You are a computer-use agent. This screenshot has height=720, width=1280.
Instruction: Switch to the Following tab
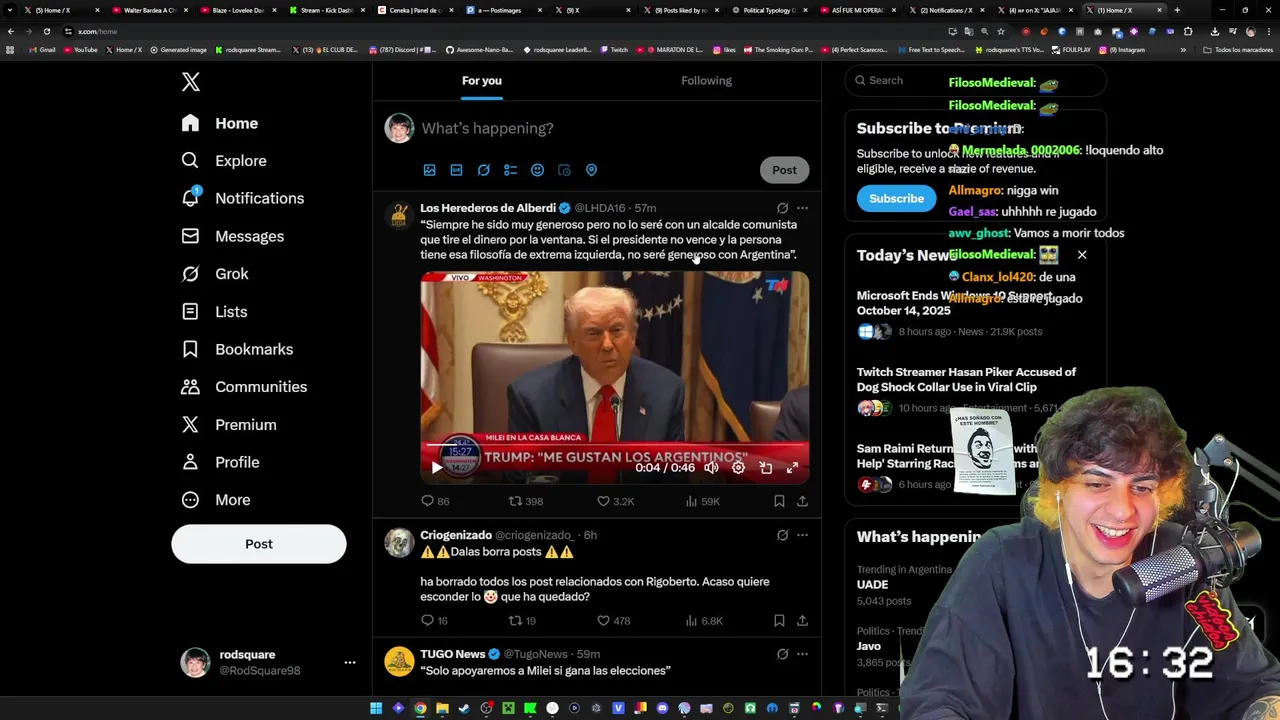click(707, 80)
